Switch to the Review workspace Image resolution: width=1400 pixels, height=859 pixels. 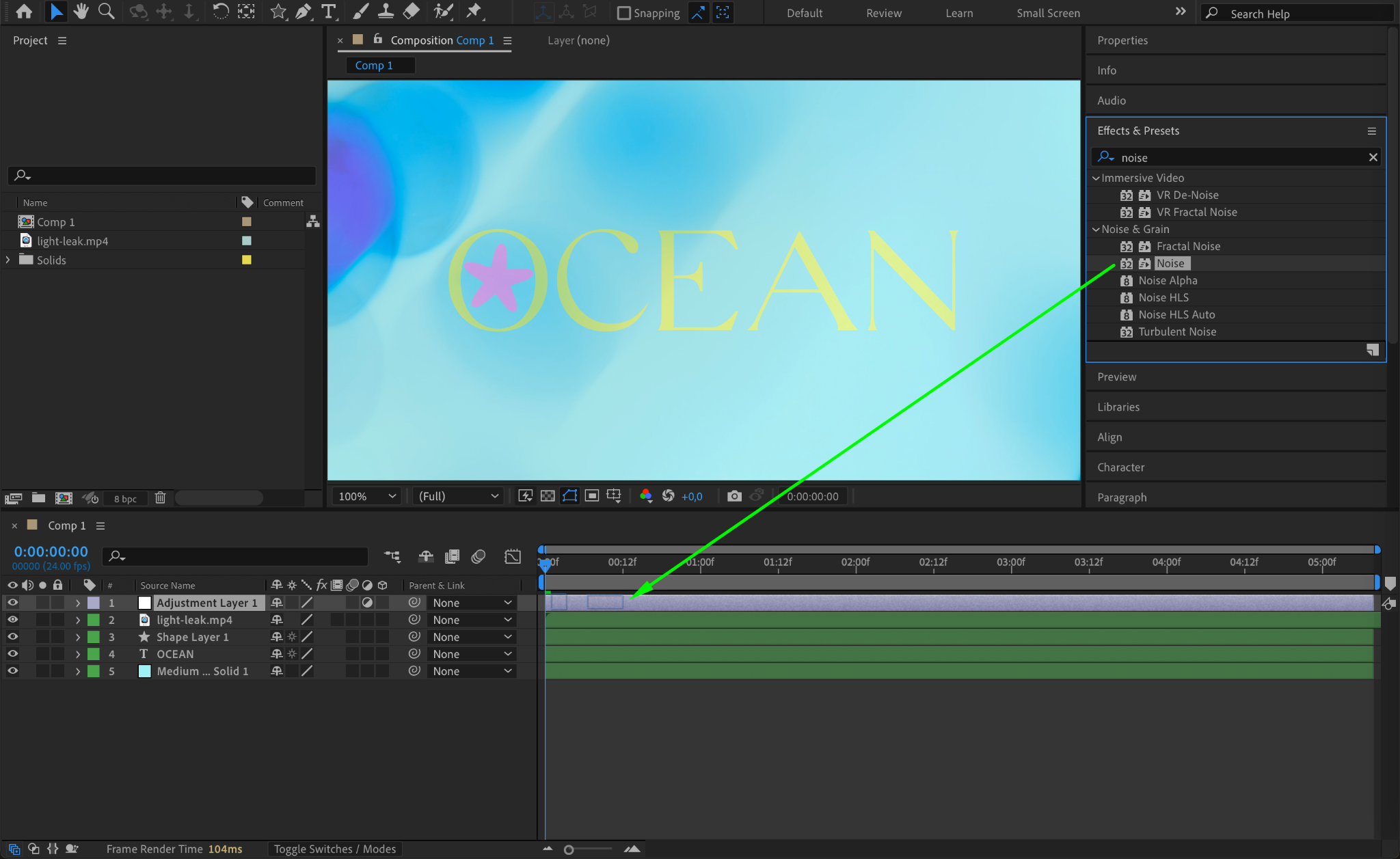click(x=883, y=13)
